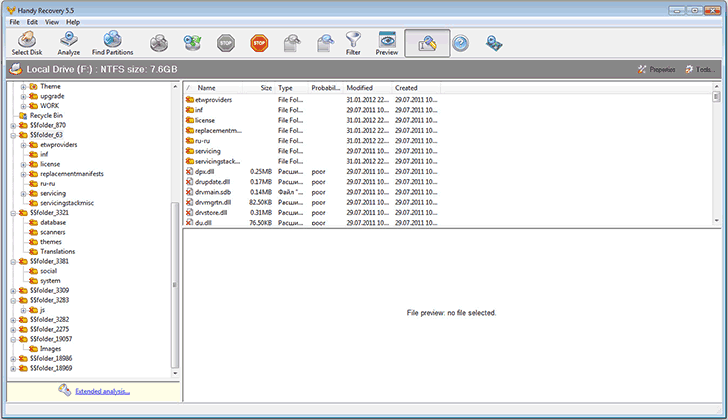Open the File menu
Viewport: 728px width, 420px height.
15,22
